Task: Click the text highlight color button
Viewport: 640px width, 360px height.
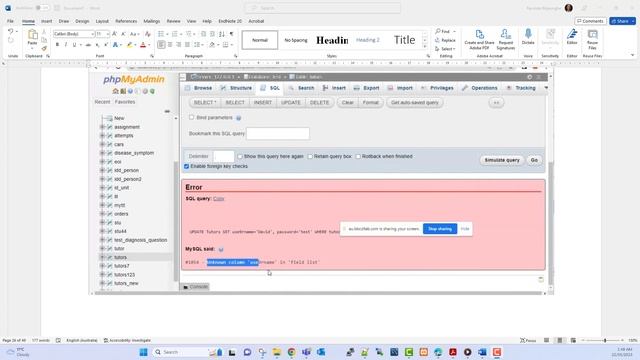Action: [x=129, y=45]
